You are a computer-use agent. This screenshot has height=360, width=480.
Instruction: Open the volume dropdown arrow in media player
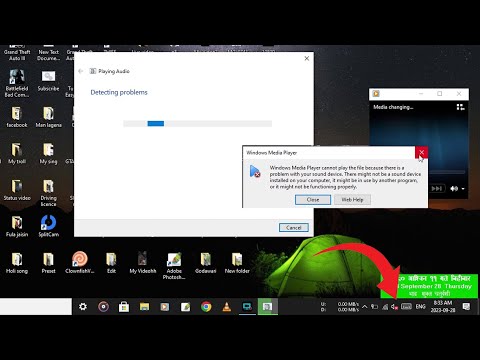tap(463, 189)
